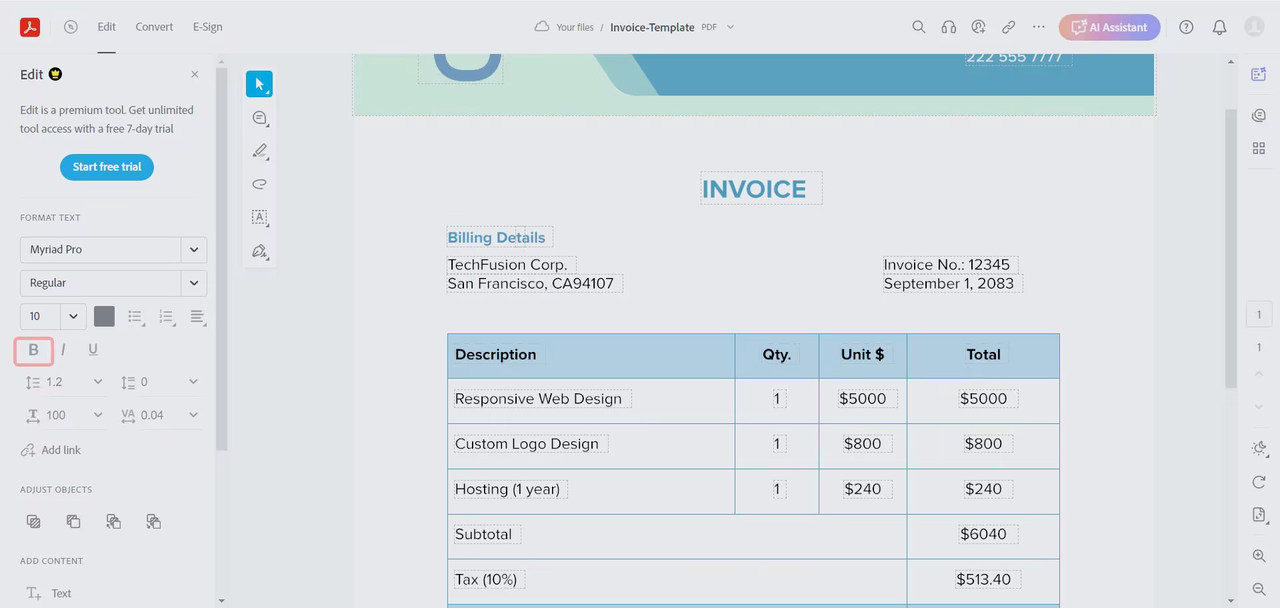Image resolution: width=1280 pixels, height=608 pixels.
Task: Toggle Underline formatting
Action: coord(93,350)
